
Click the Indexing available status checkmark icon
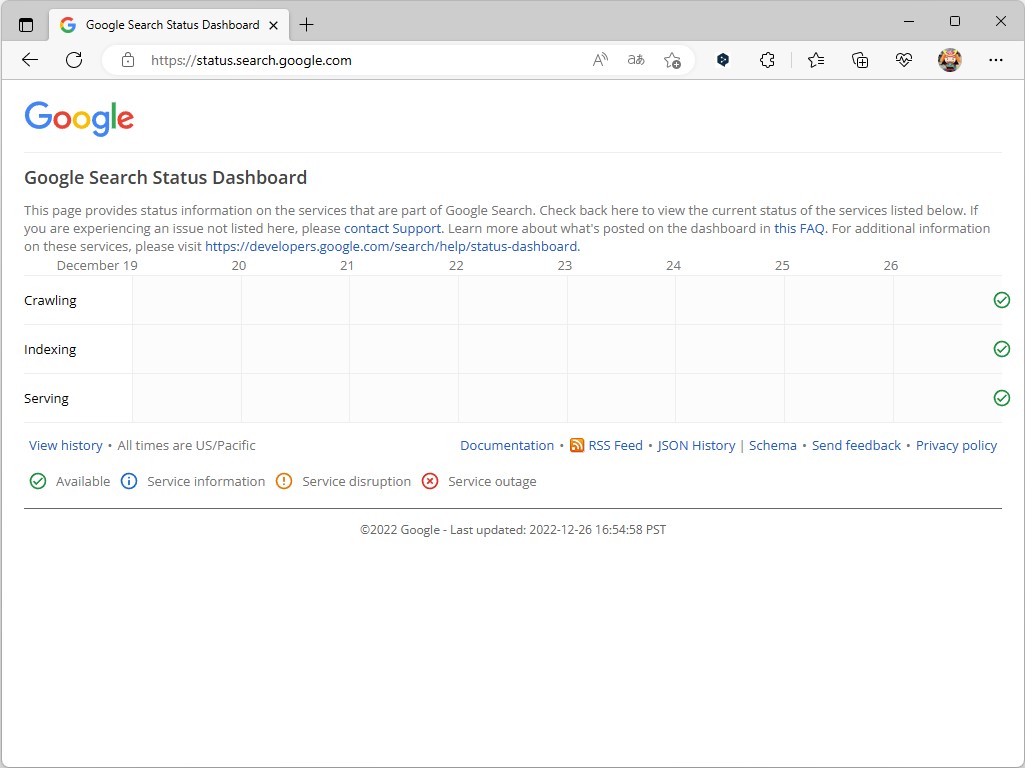point(1002,349)
